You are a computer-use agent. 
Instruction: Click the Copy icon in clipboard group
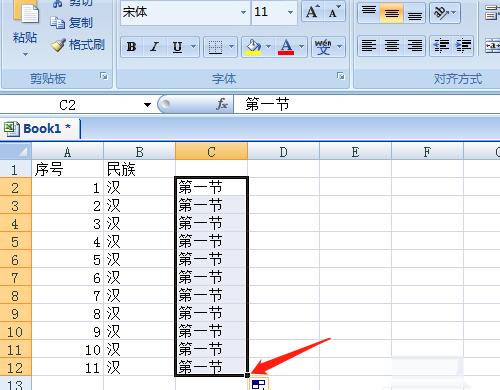click(x=58, y=23)
